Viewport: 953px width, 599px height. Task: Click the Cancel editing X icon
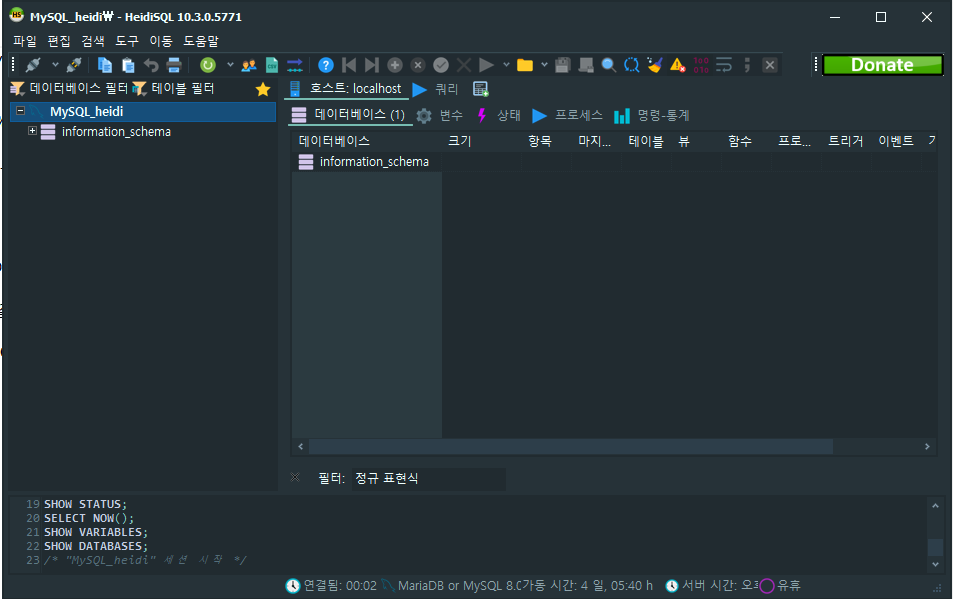click(464, 65)
